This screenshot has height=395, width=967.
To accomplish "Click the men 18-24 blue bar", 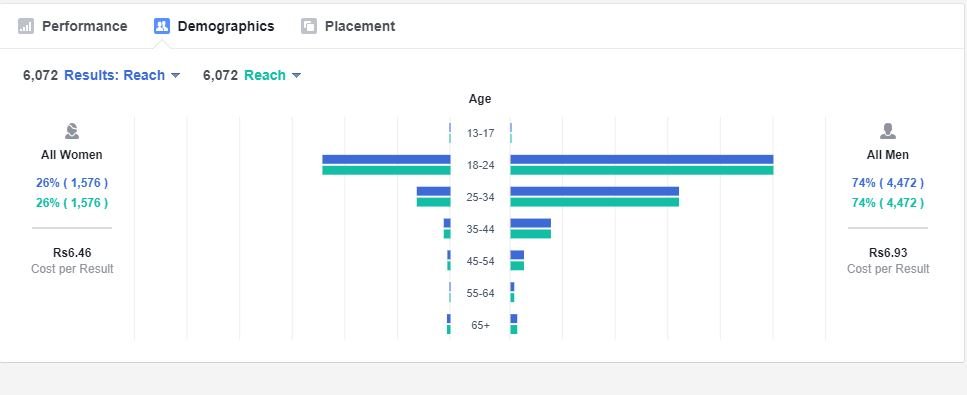I will (642, 159).
